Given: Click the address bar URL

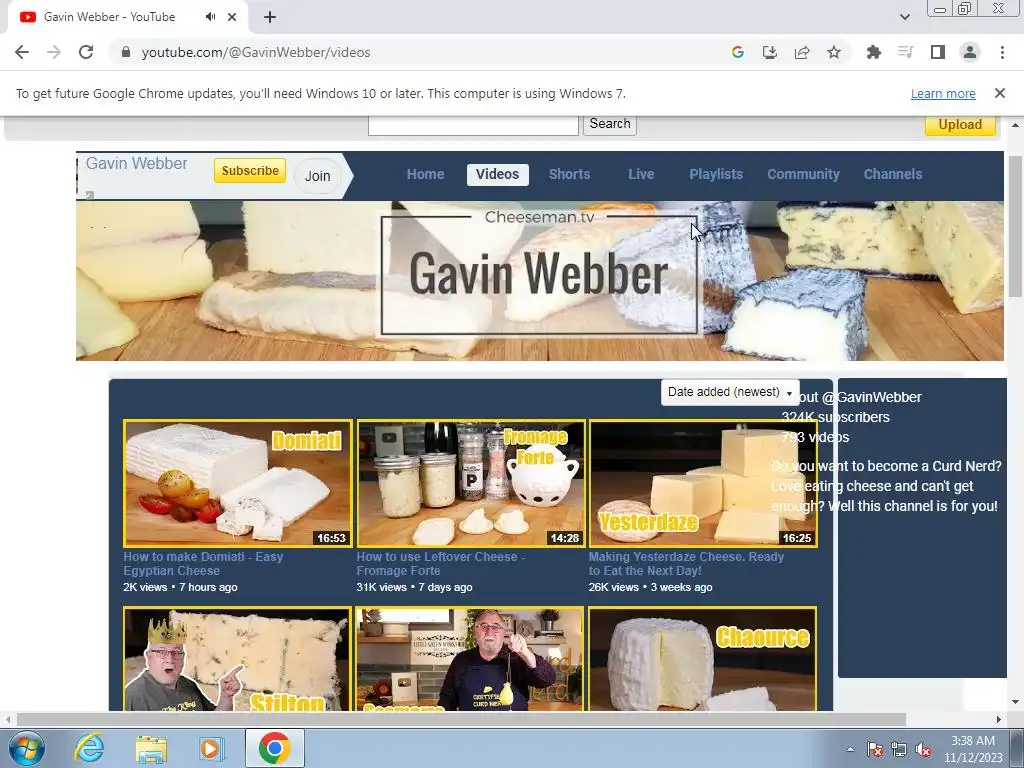Looking at the screenshot, I should coord(256,52).
